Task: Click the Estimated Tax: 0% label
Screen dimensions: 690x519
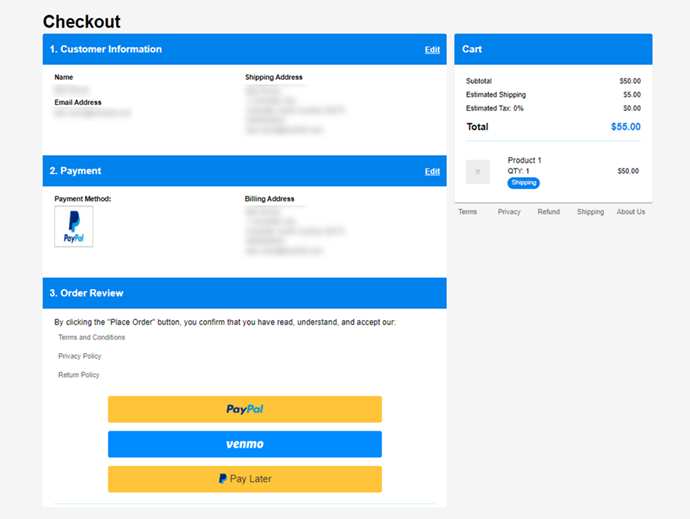Action: 495,108
